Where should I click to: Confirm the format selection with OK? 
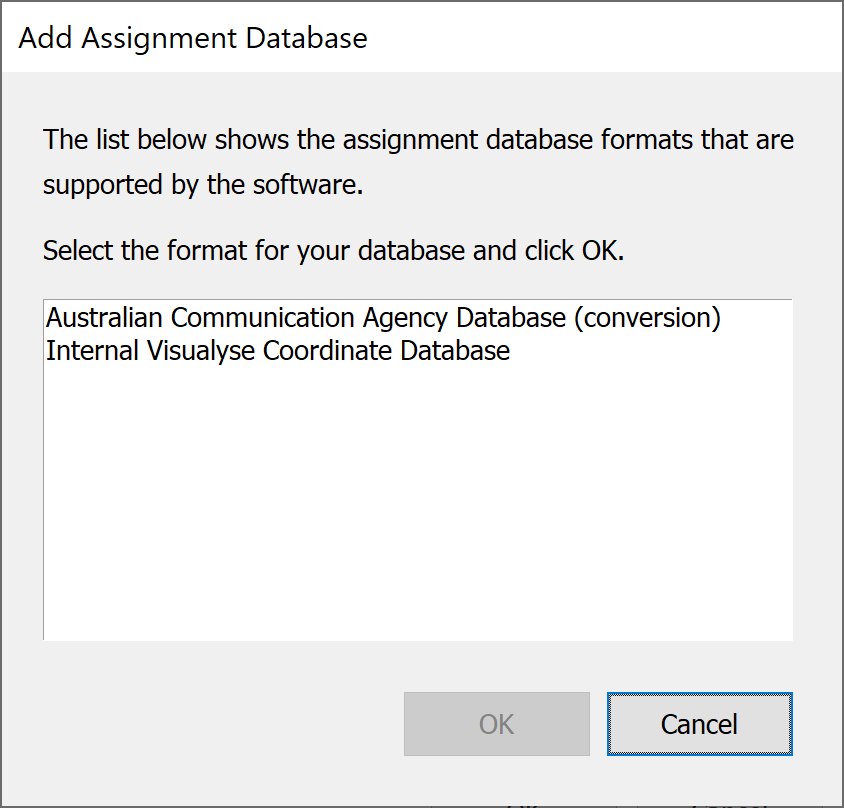click(x=497, y=724)
